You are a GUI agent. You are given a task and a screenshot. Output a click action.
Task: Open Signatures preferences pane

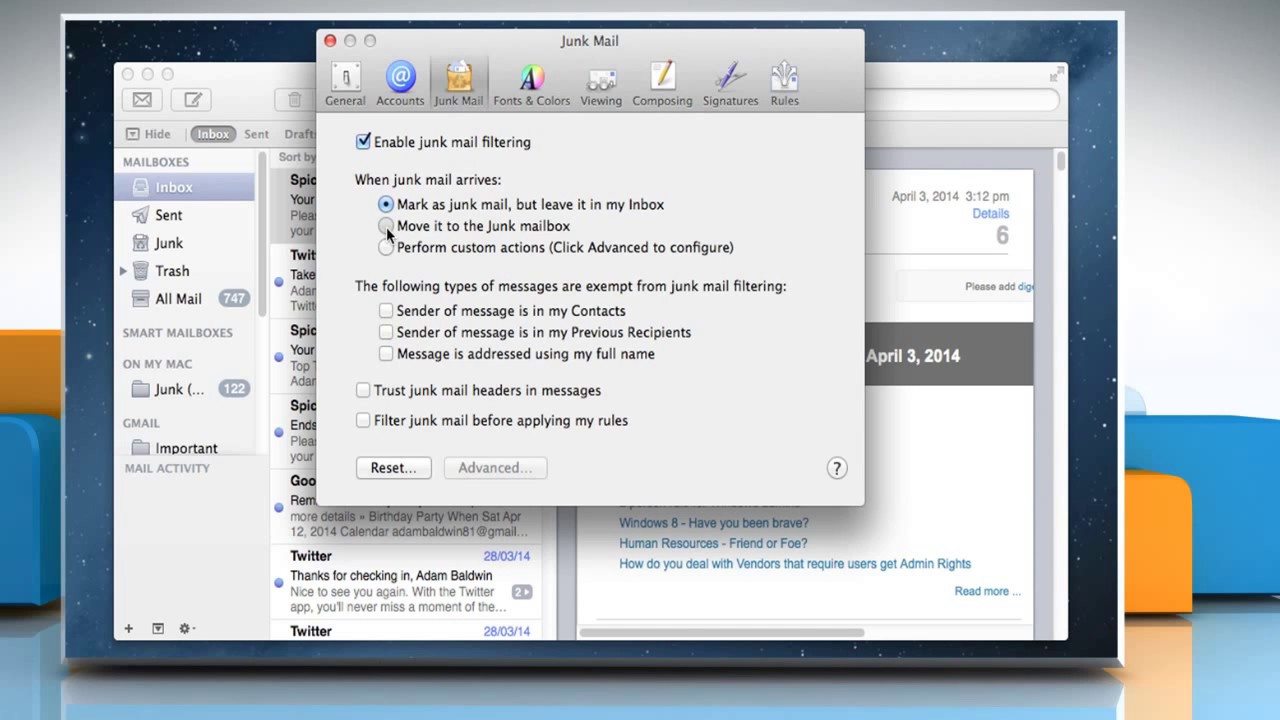tap(730, 84)
